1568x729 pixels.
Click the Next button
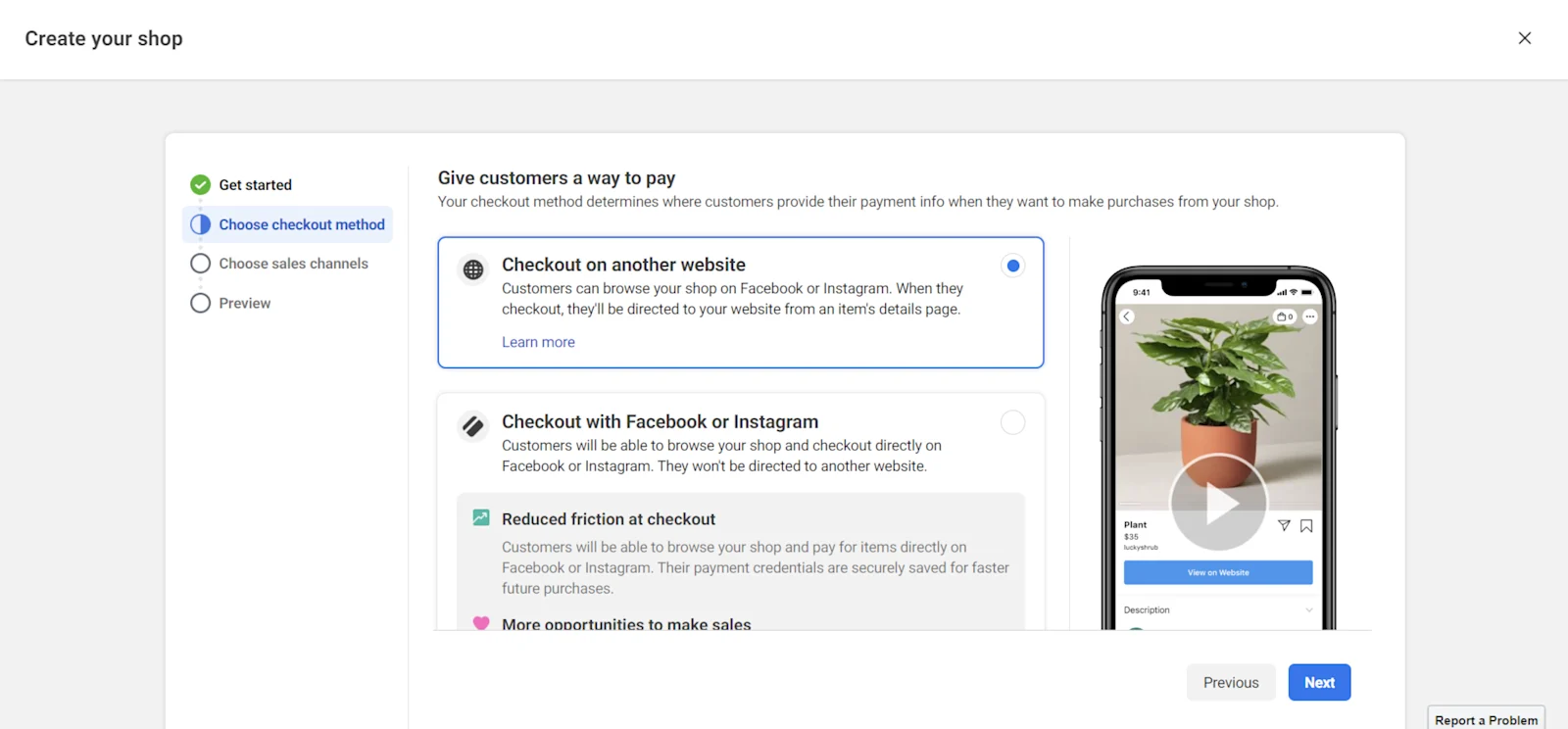[1318, 682]
